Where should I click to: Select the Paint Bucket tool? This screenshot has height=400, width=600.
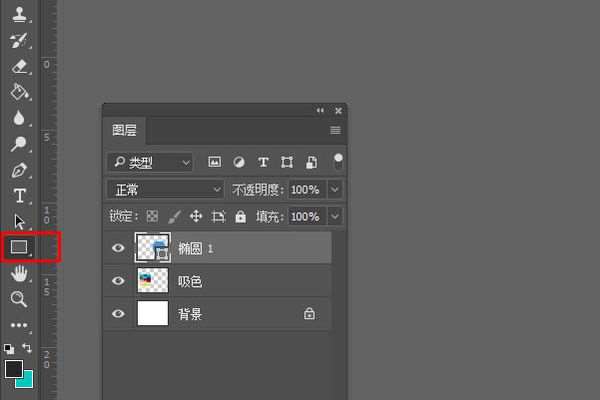(x=19, y=92)
